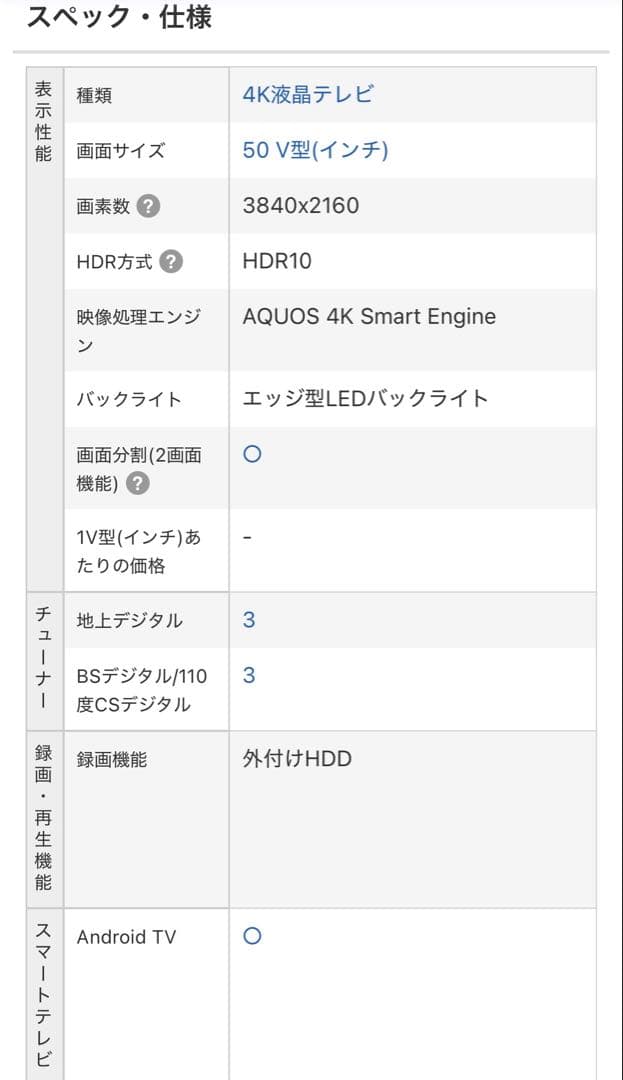
Task: Click the スマートテレビ category label
Action: coord(43,990)
